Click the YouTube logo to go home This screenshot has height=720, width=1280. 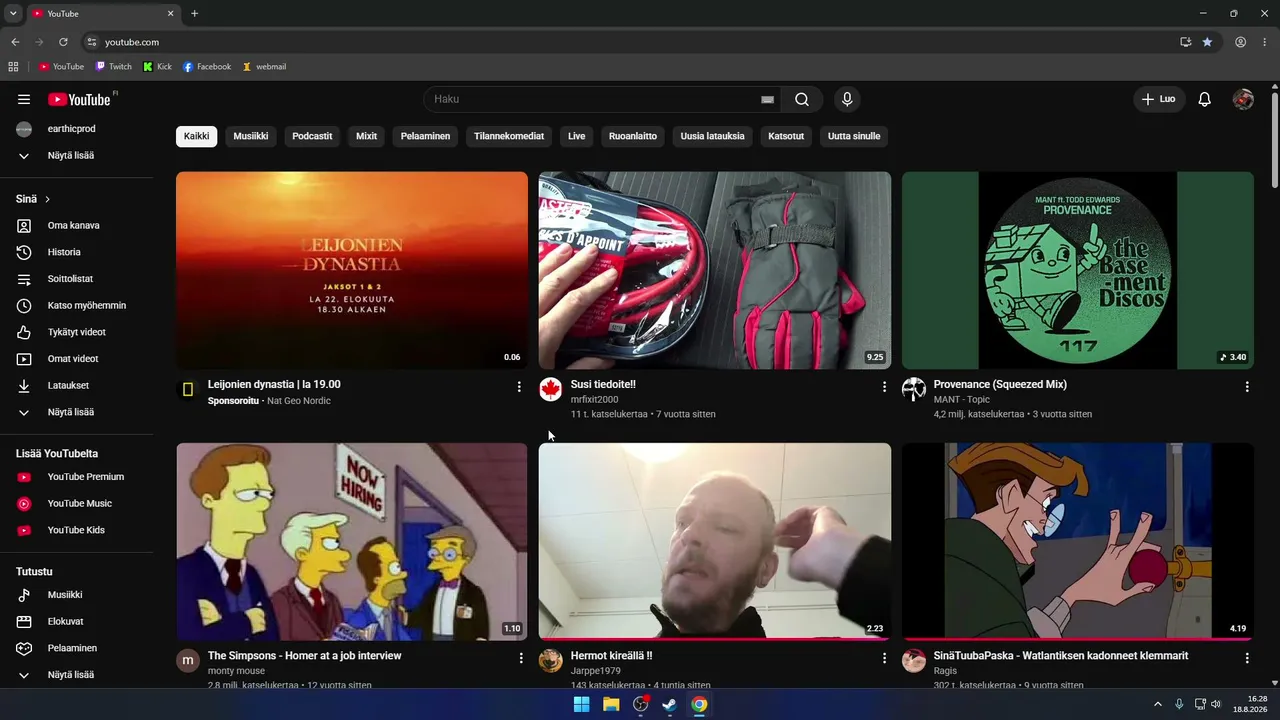[x=79, y=99]
